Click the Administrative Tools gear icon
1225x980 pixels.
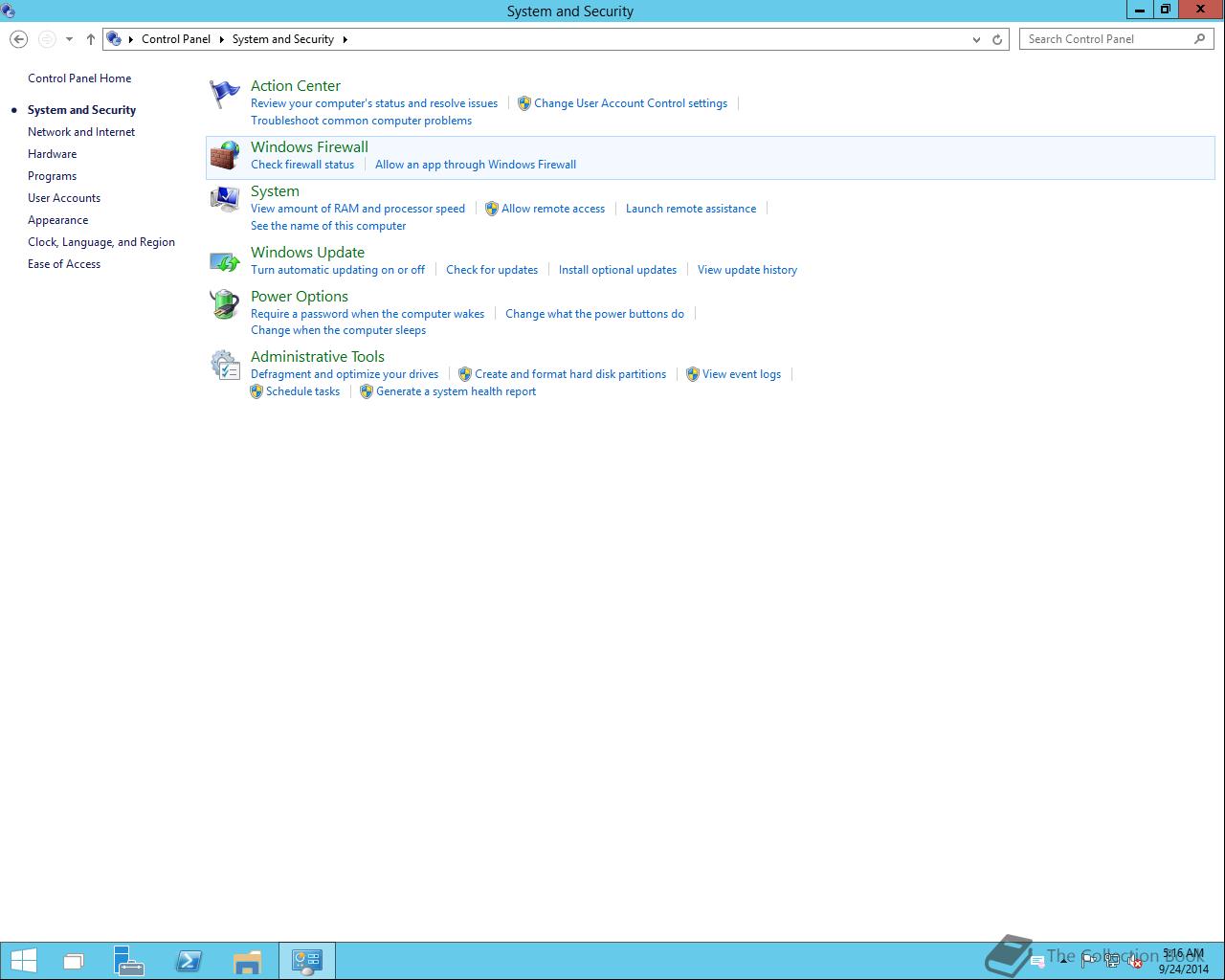[x=225, y=365]
